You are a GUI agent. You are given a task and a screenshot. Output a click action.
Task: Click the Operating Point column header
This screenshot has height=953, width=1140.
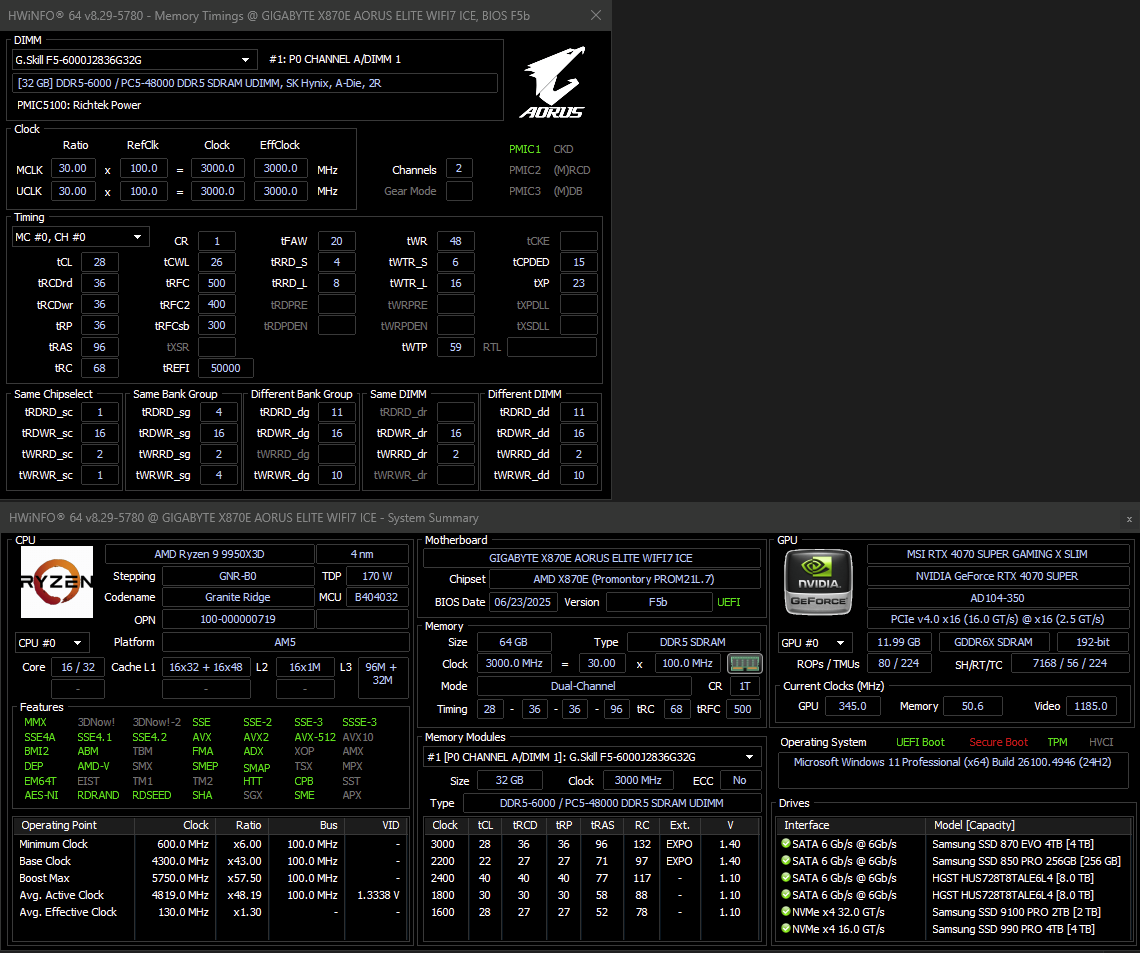(x=74, y=825)
